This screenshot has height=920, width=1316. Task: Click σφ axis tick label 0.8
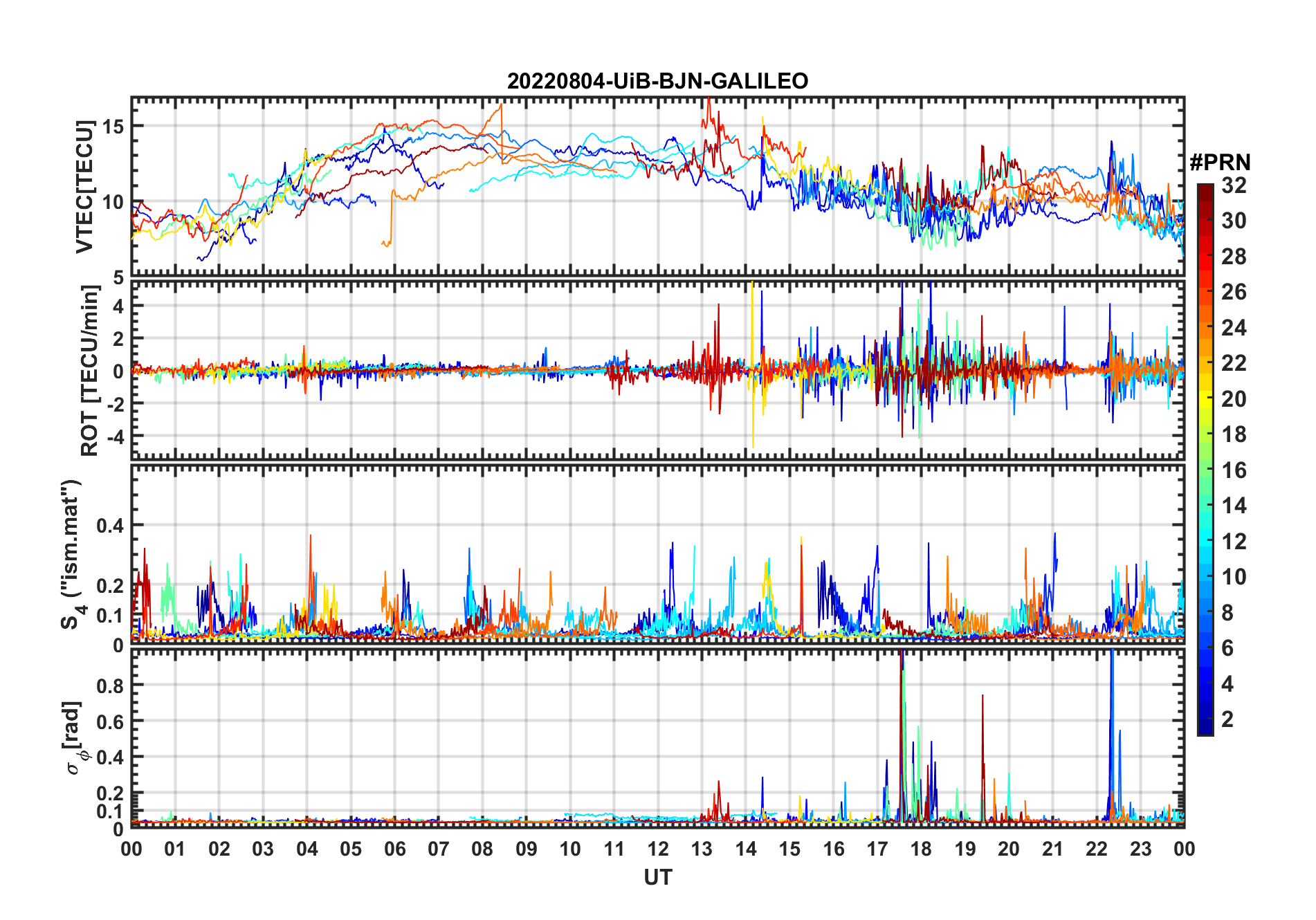pos(110,686)
